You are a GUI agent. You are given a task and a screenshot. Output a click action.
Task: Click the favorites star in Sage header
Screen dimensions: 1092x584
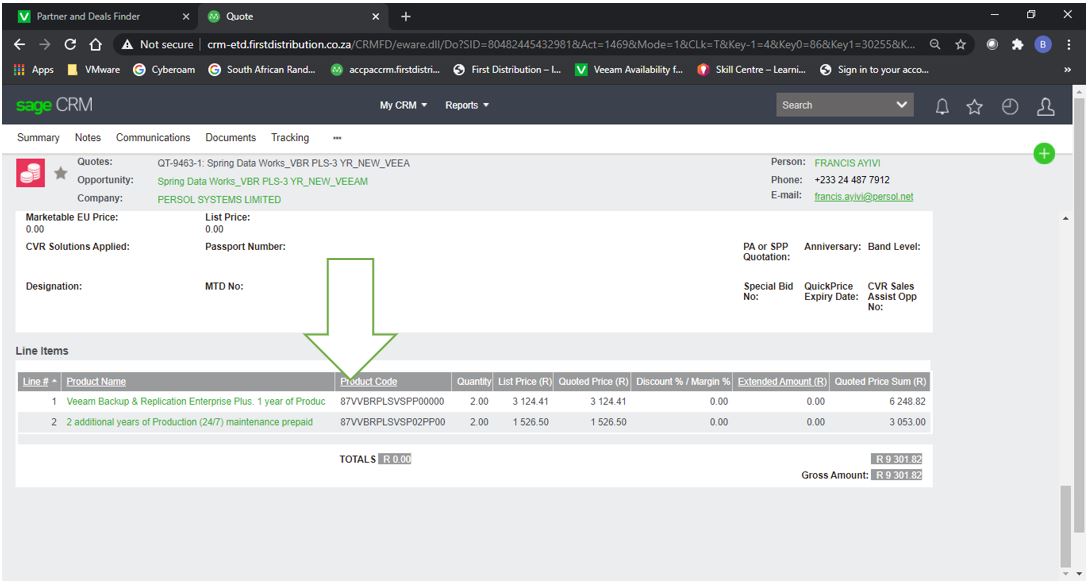click(975, 106)
